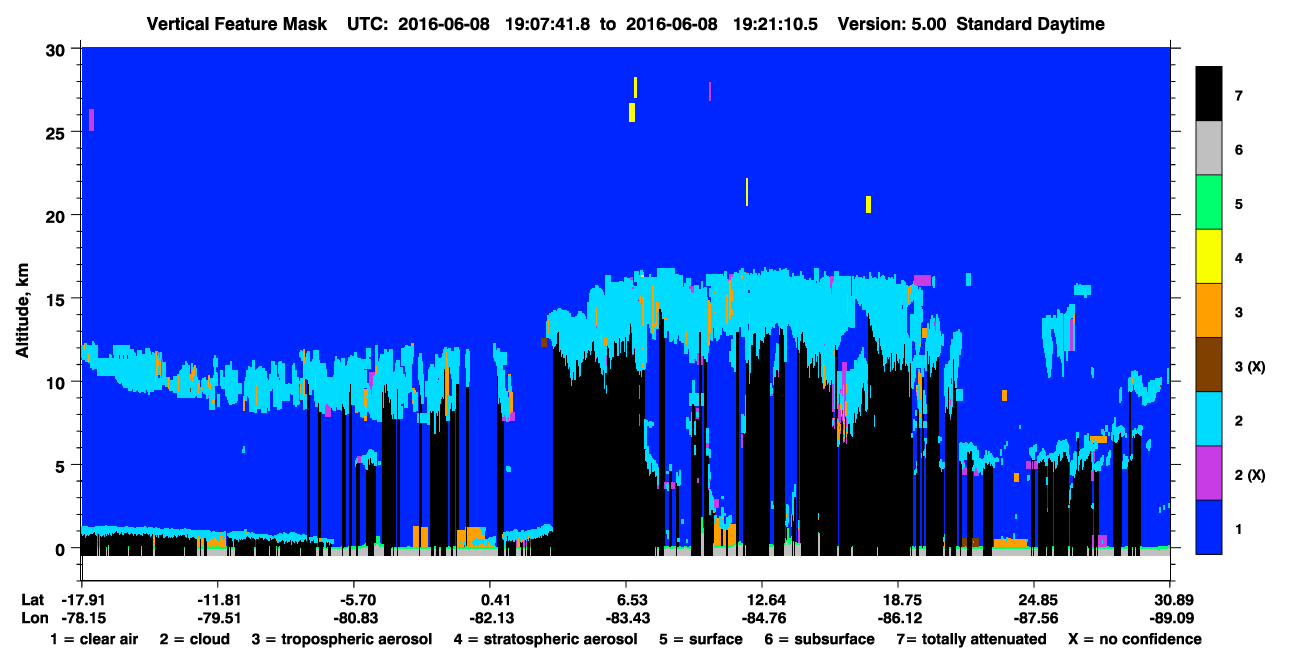Click the legend text '1 = clear air'
The image size is (1300, 667).
pyautogui.click(x=94, y=639)
